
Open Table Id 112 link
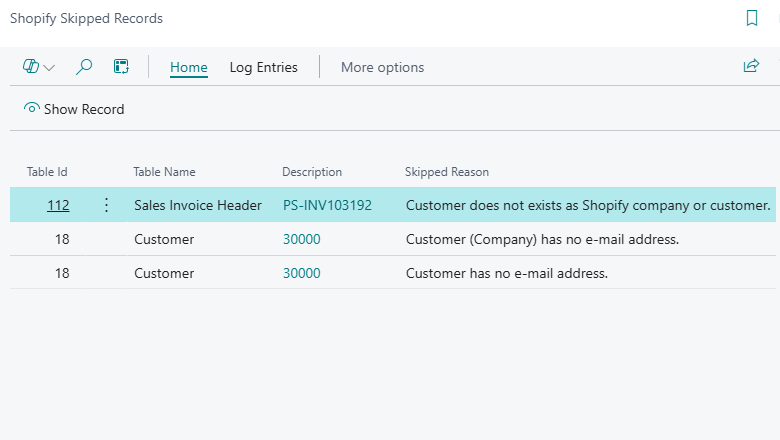click(x=58, y=205)
